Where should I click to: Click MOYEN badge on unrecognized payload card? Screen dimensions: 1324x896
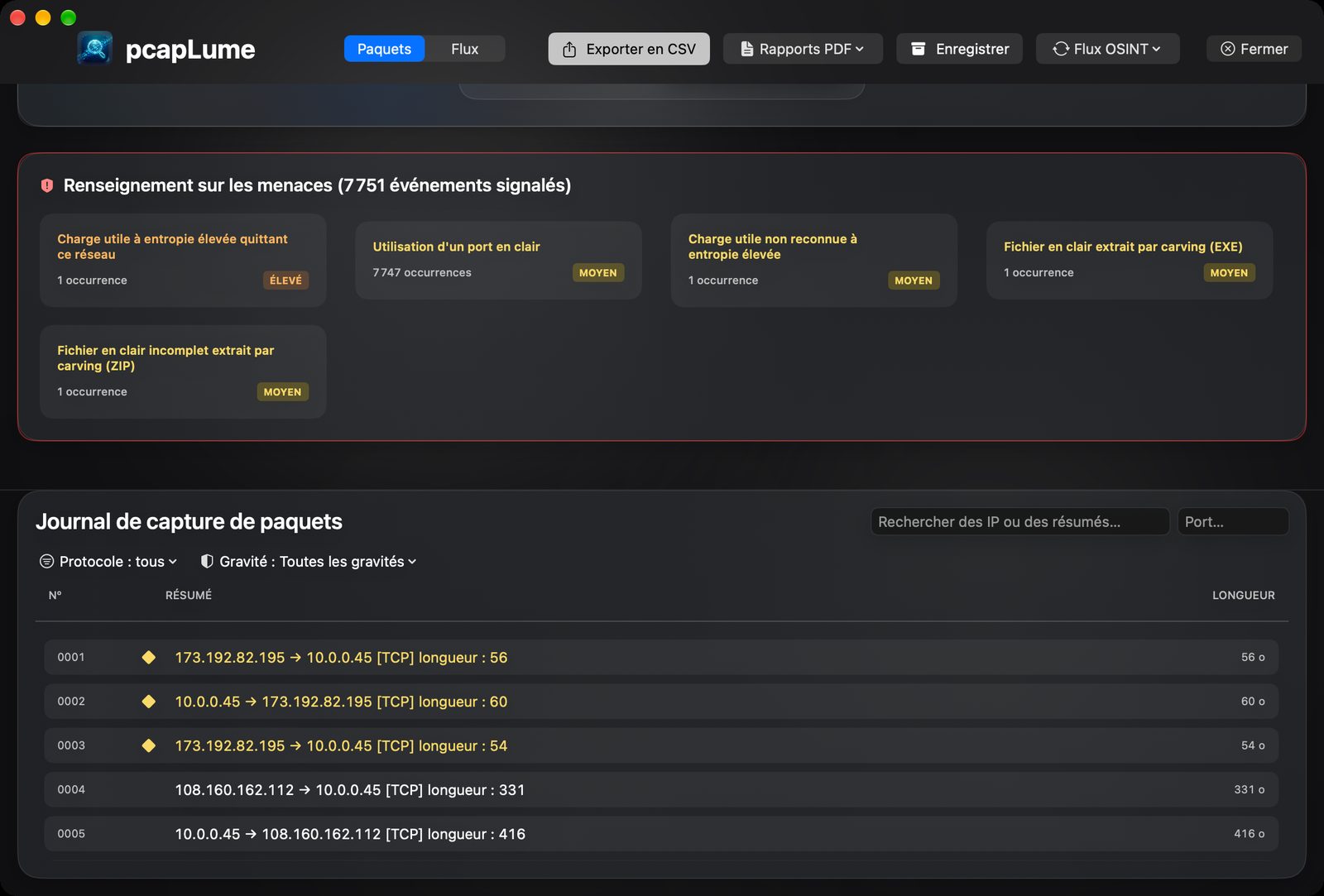point(914,280)
